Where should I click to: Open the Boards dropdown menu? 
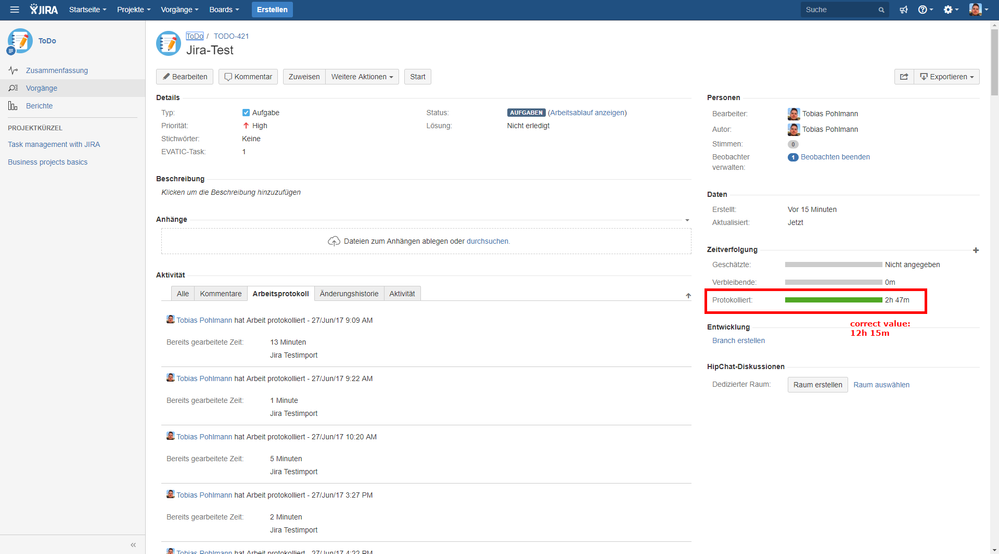coord(224,10)
